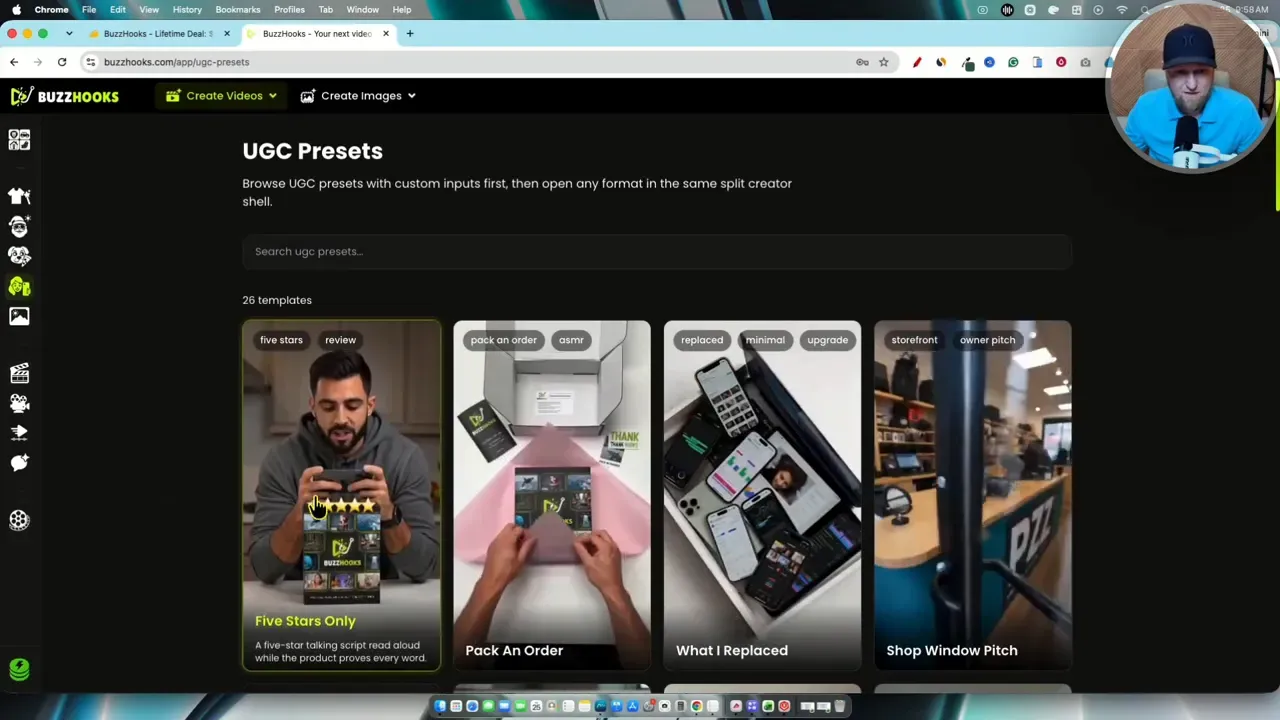
Task: Bookmark page with the star icon
Action: (x=884, y=62)
